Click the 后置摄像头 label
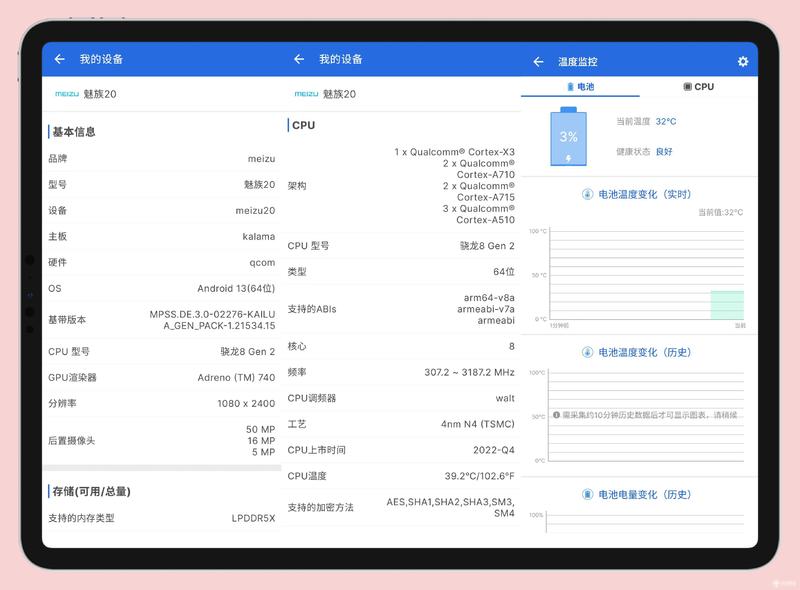This screenshot has height=590, width=800. 71,440
